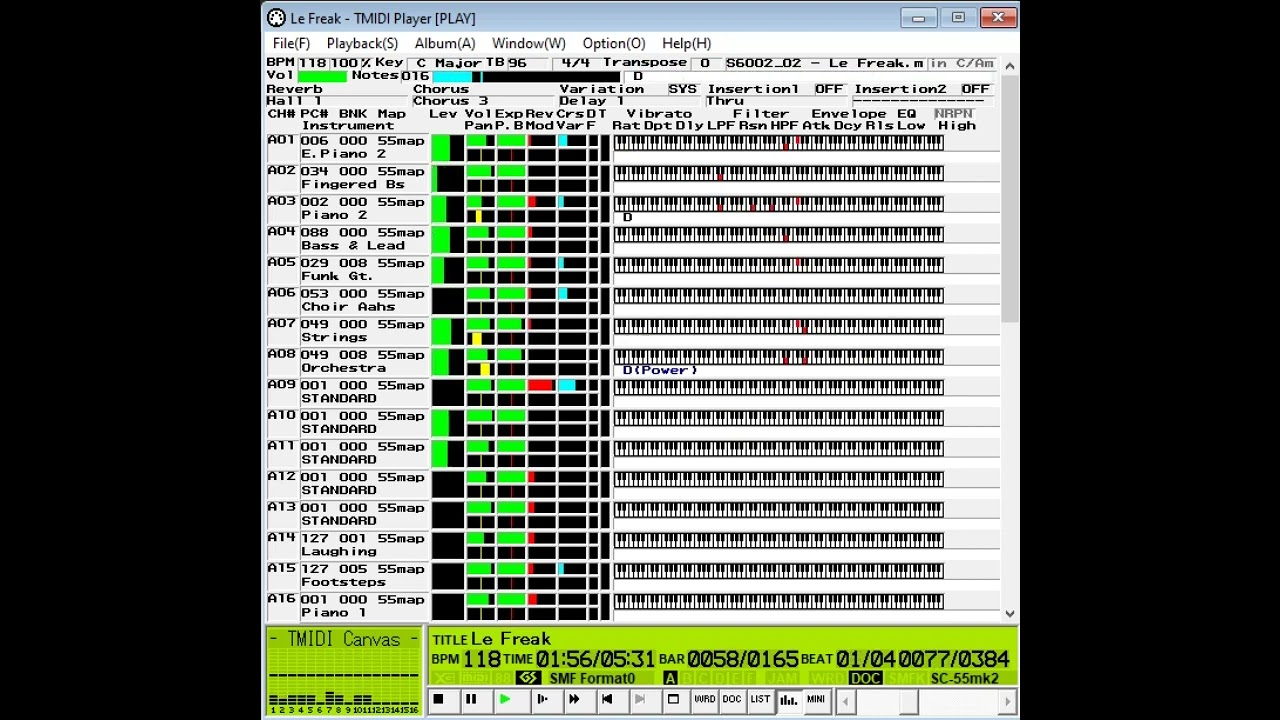The width and height of the screenshot is (1280, 720).
Task: Select port A indicator
Action: click(x=670, y=678)
